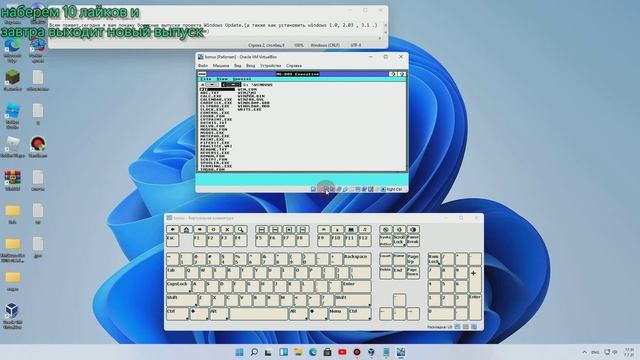Image resolution: width=640 pixels, height=360 pixels.
Task: Click Windows (CRLF) in Notepad status bar
Action: pos(325,45)
